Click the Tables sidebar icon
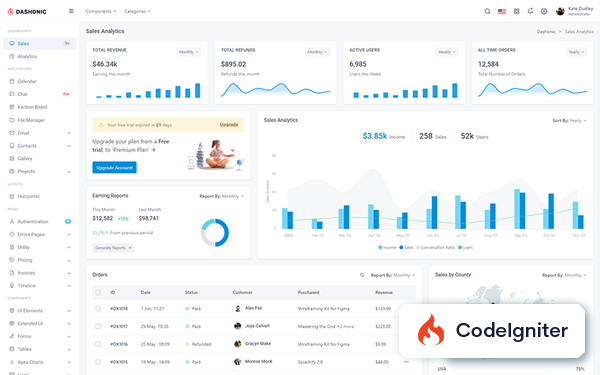The image size is (600, 375). click(11, 349)
